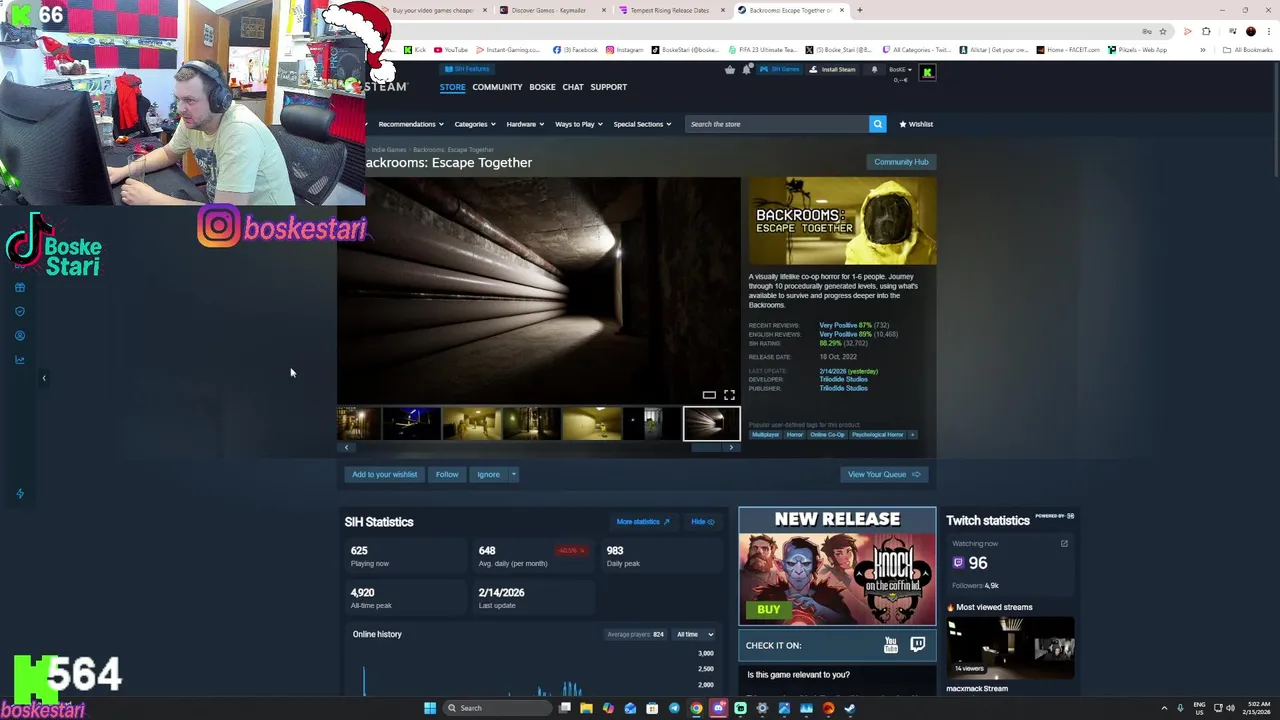Hide the SIH Statistics panel
This screenshot has height=720, width=1280.
pyautogui.click(x=703, y=522)
